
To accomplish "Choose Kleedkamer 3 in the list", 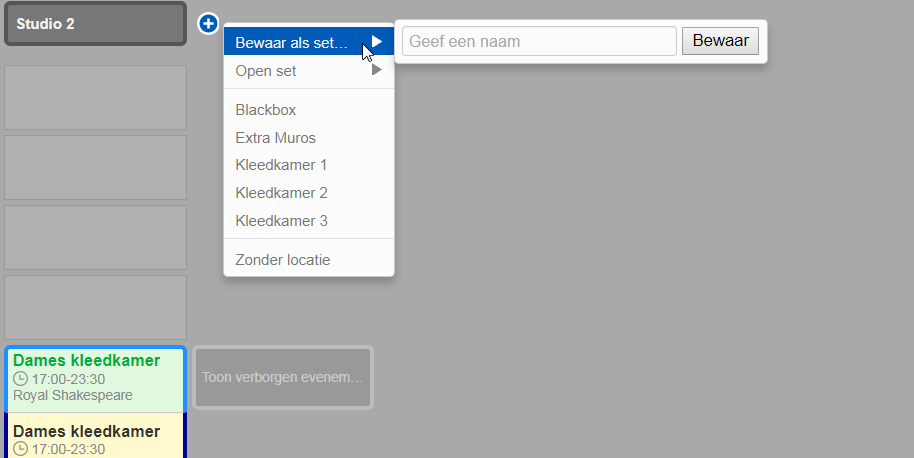I will [281, 221].
